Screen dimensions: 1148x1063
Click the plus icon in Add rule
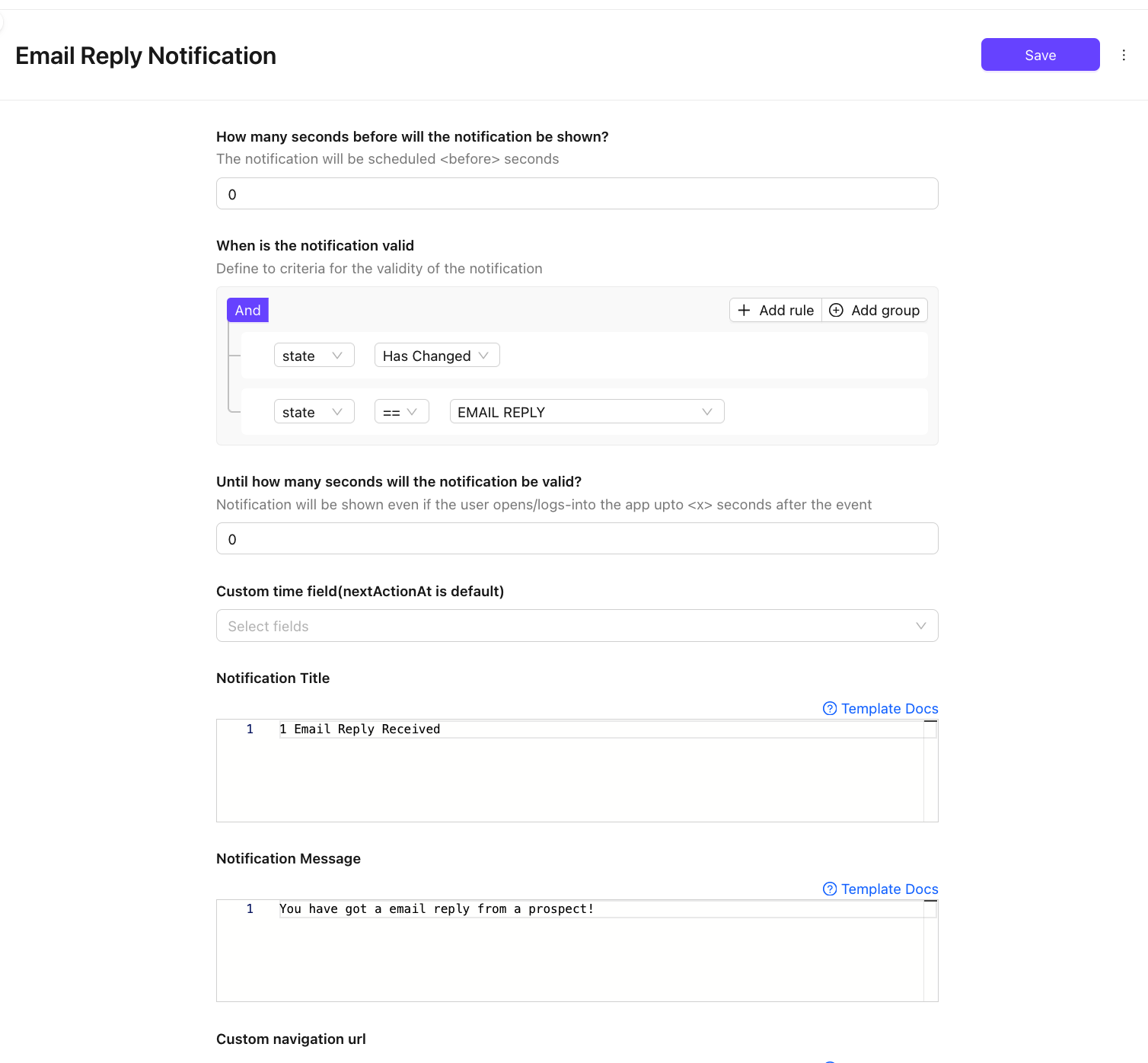tap(744, 310)
